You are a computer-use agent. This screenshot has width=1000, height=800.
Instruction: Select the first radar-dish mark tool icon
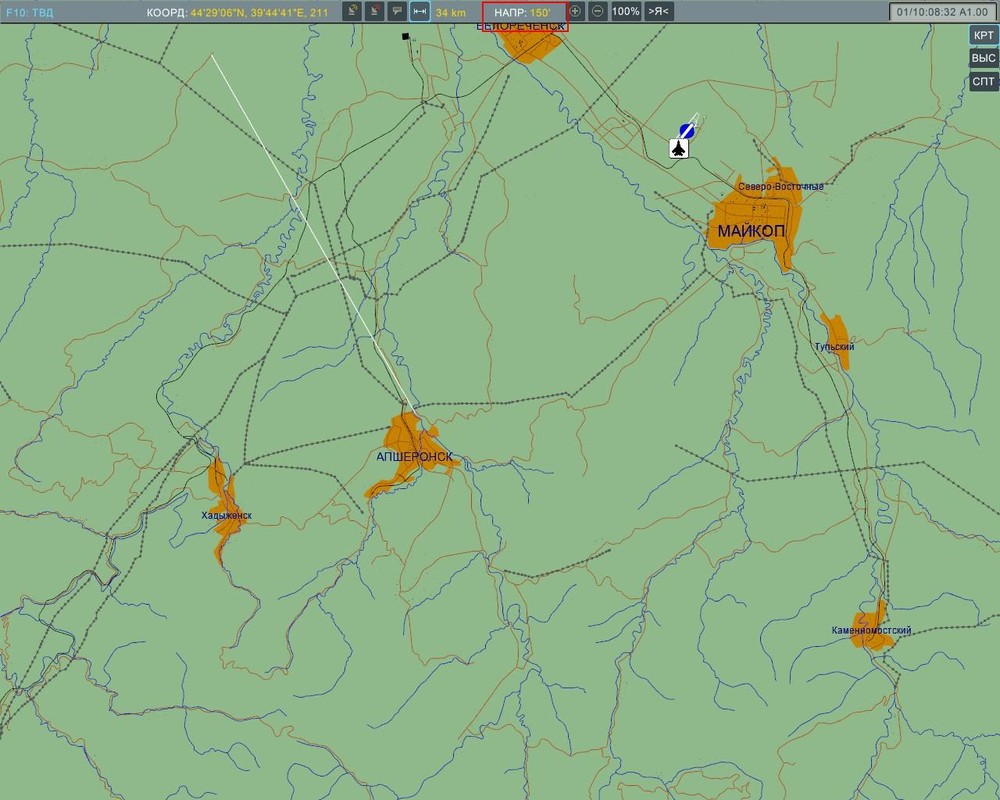click(351, 11)
